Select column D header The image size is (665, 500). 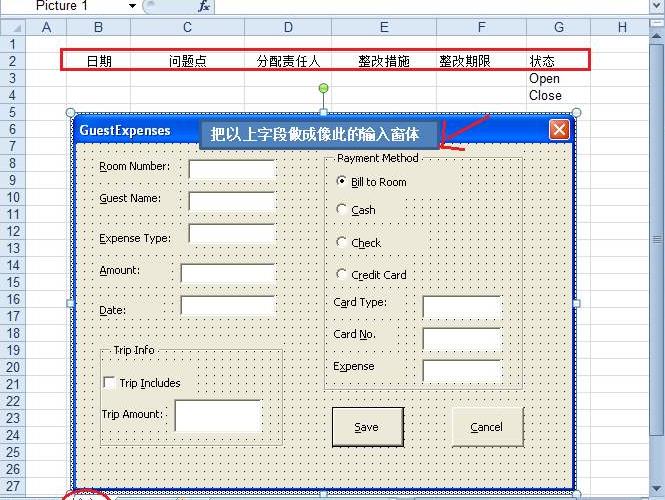pyautogui.click(x=288, y=26)
